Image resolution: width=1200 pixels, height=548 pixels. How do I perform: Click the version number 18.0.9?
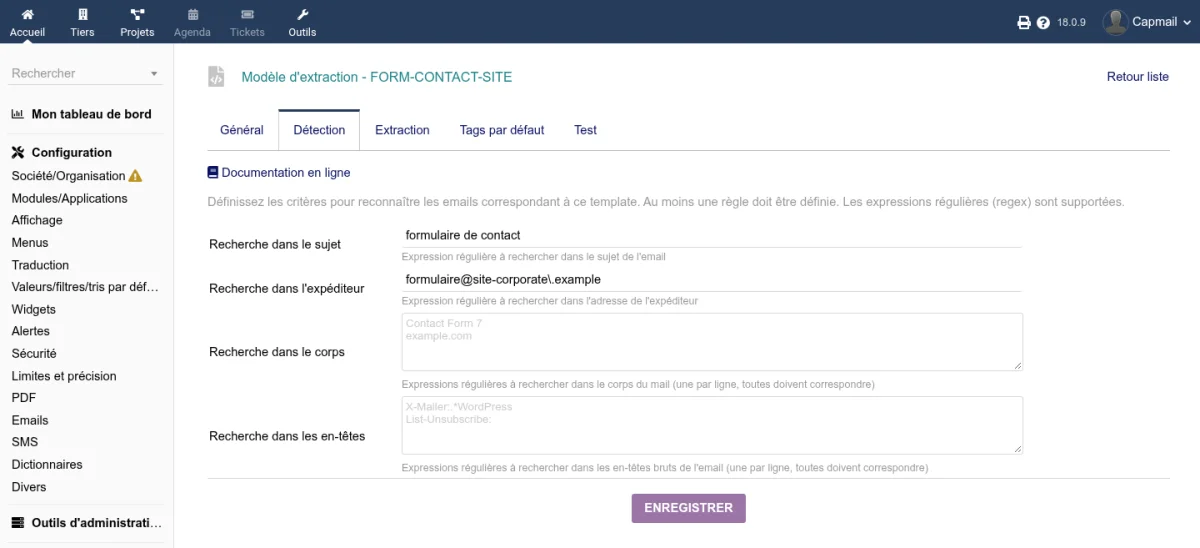pos(1071,22)
